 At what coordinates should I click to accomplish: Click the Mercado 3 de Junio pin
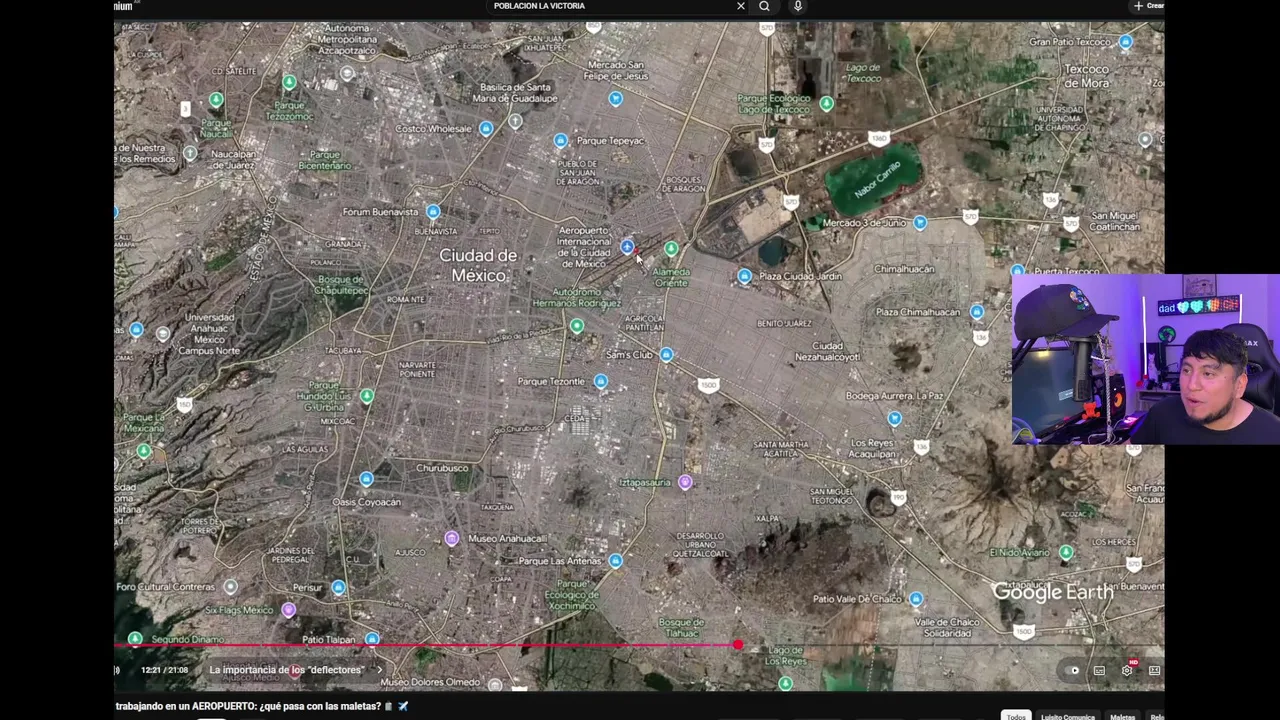click(920, 223)
